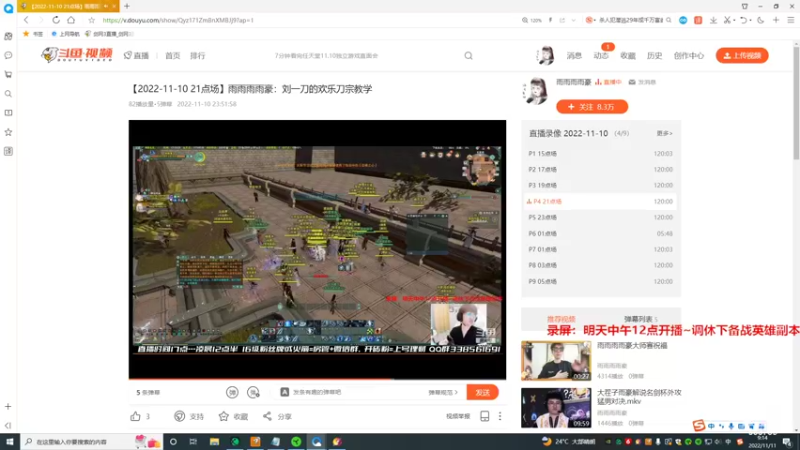The height and width of the screenshot is (450, 800).
Task: Click the undo closed tab icon
Action: (x=743, y=20)
